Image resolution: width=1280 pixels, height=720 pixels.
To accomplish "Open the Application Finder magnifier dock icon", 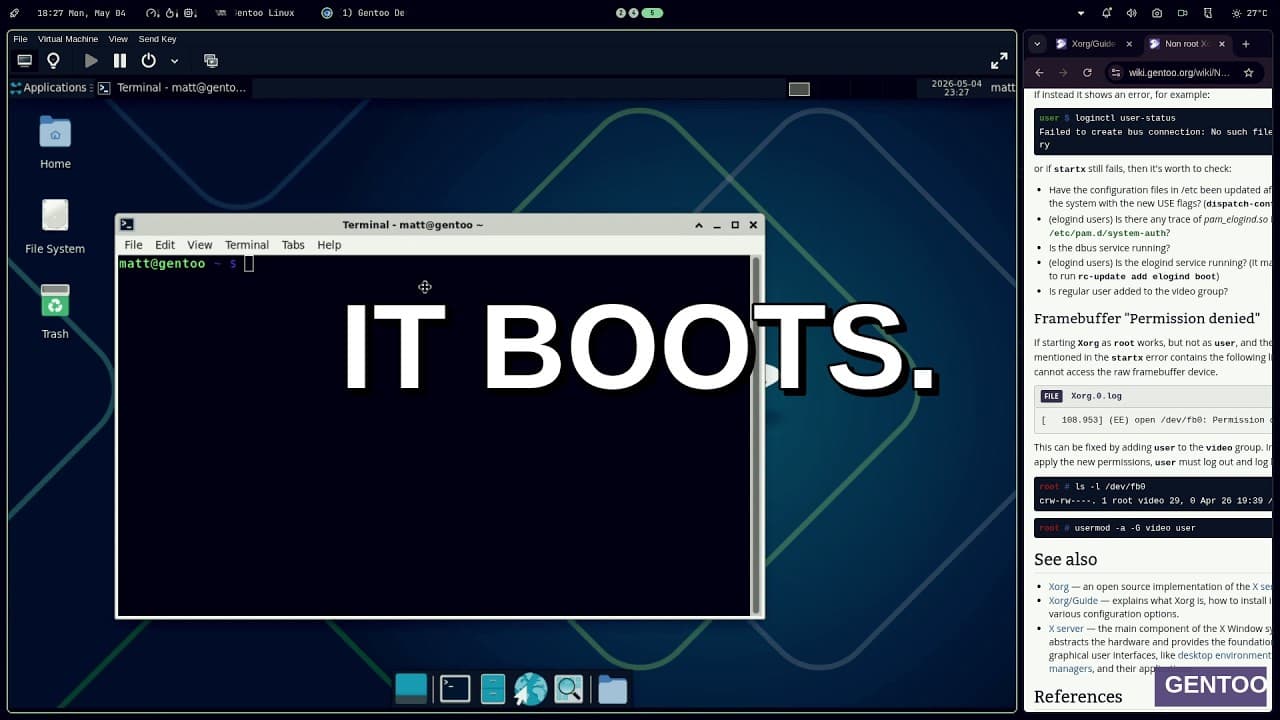I will coord(569,688).
